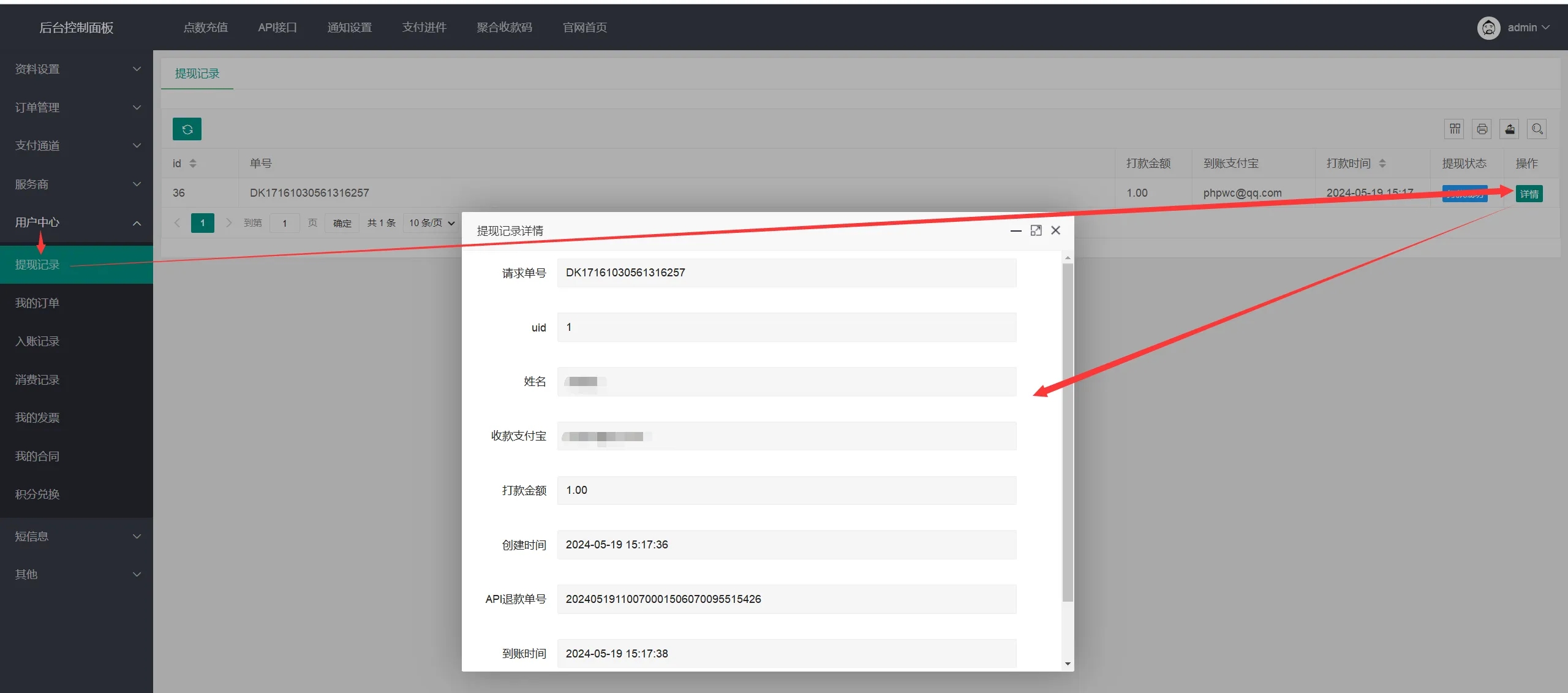1568x693 pixels.
Task: Click the admin avatar icon
Action: point(1488,28)
